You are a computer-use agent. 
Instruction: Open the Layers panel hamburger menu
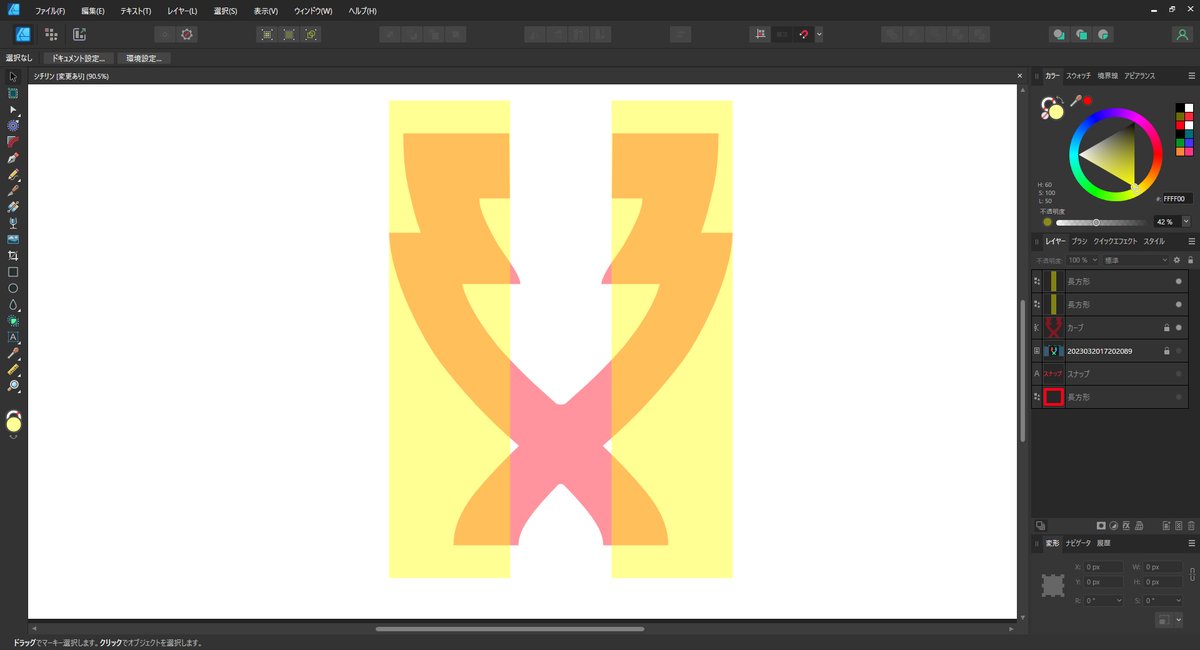(x=1191, y=241)
